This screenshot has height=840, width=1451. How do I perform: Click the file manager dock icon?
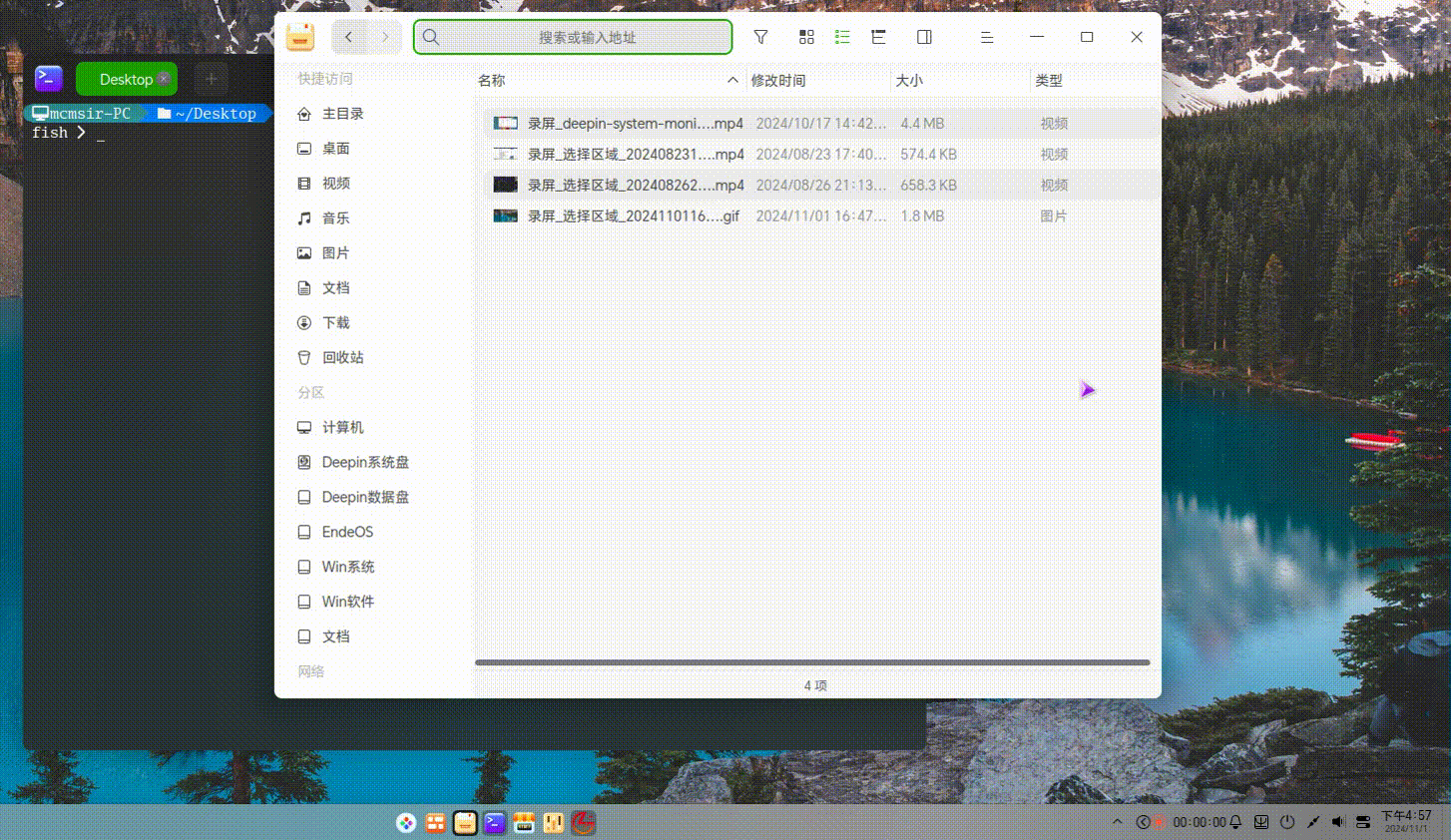(x=465, y=823)
